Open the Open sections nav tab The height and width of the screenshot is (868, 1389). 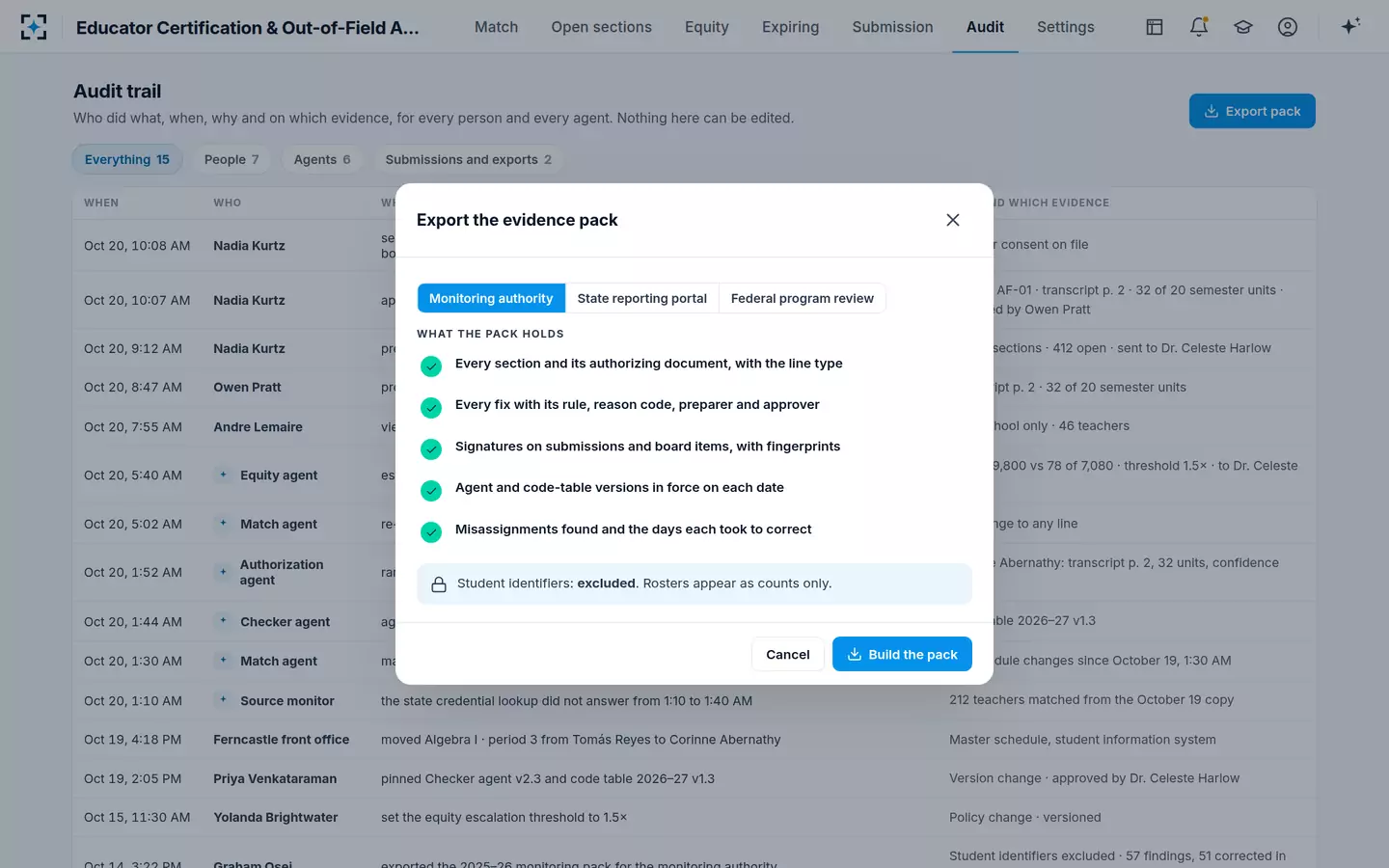(601, 27)
